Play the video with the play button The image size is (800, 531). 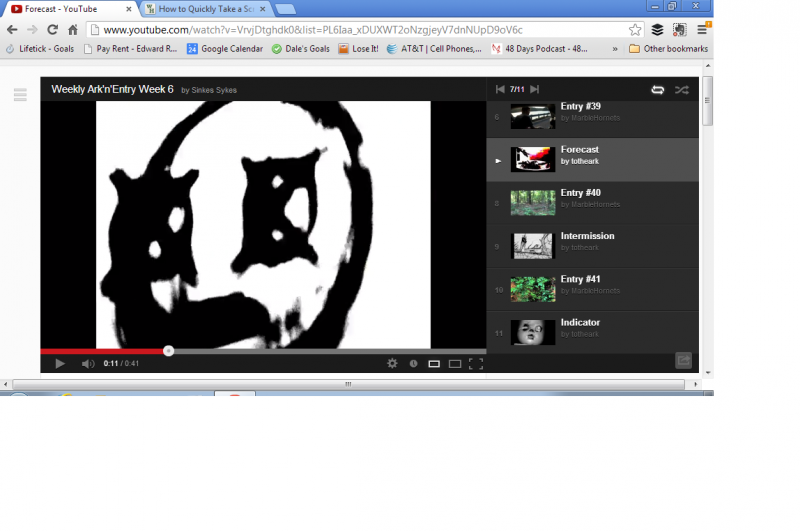(x=59, y=363)
